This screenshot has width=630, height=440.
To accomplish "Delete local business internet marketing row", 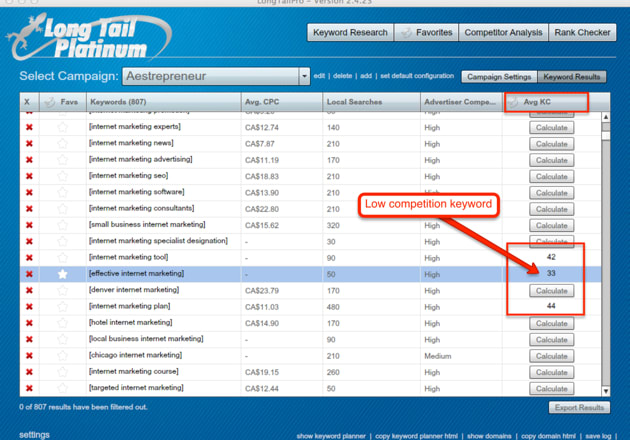I will 29,339.
